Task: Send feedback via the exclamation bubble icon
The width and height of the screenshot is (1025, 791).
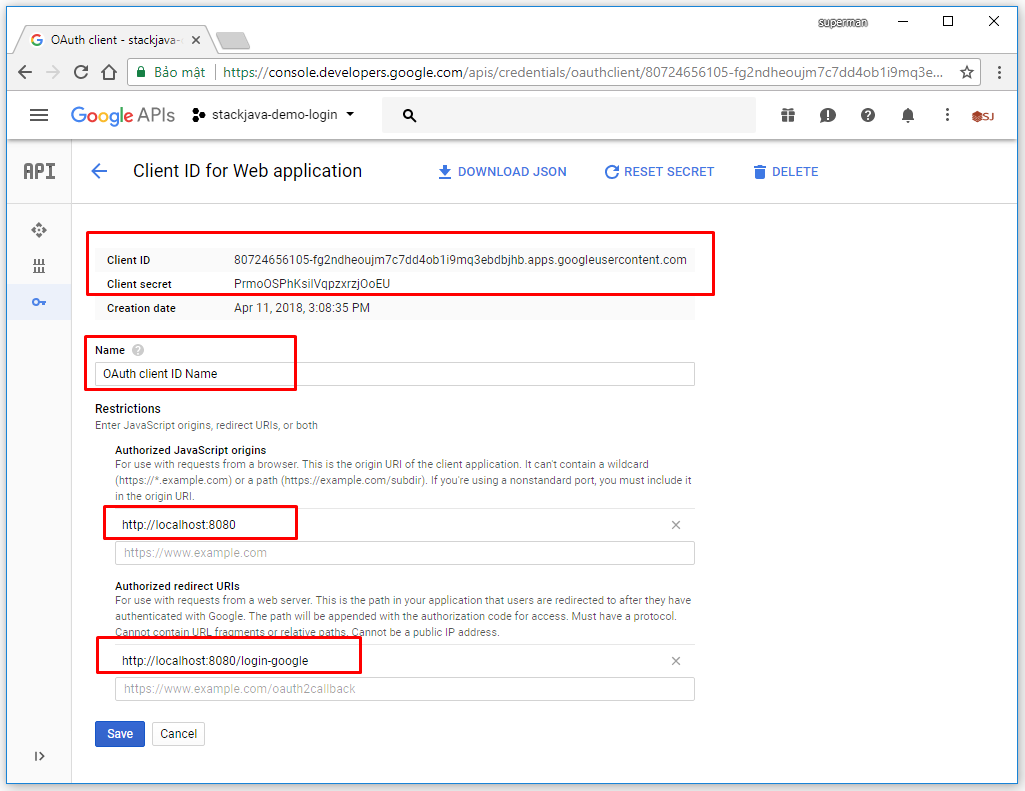Action: [x=827, y=115]
